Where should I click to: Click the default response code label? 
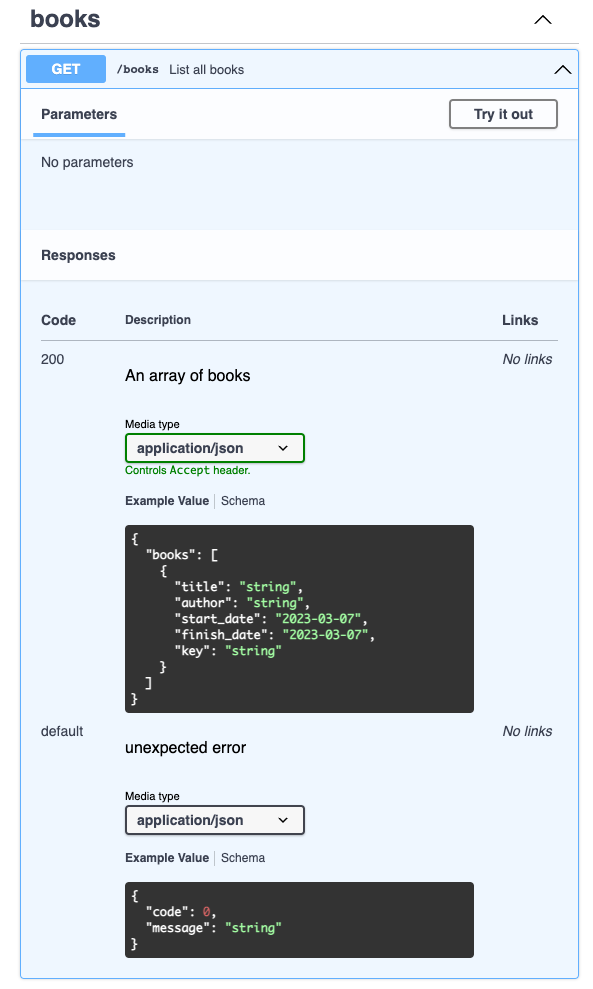coord(62,731)
